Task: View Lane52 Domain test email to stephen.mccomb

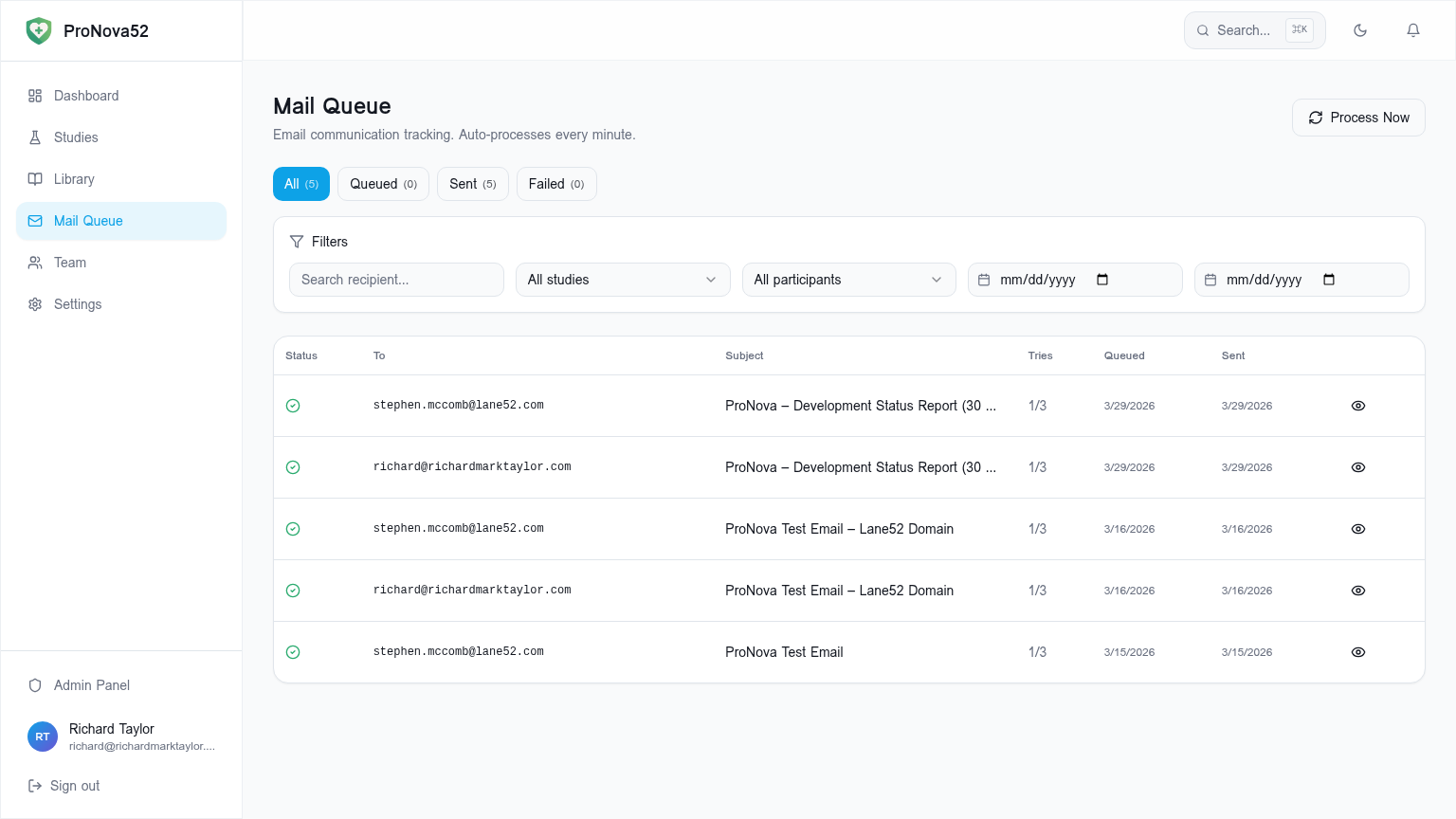Action: click(1358, 529)
